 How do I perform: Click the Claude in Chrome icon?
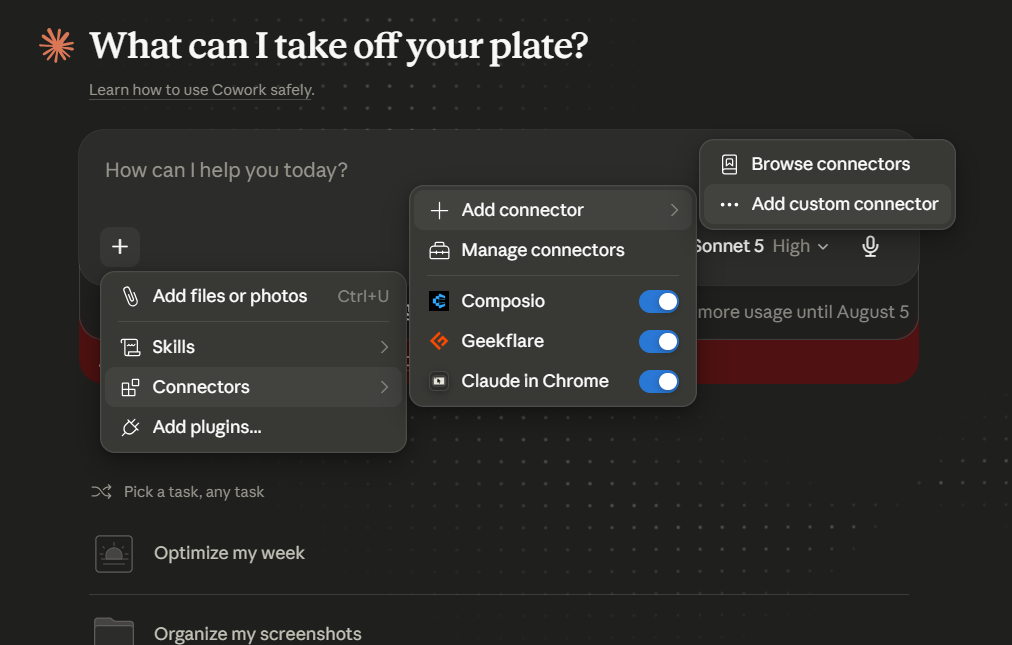(x=439, y=381)
